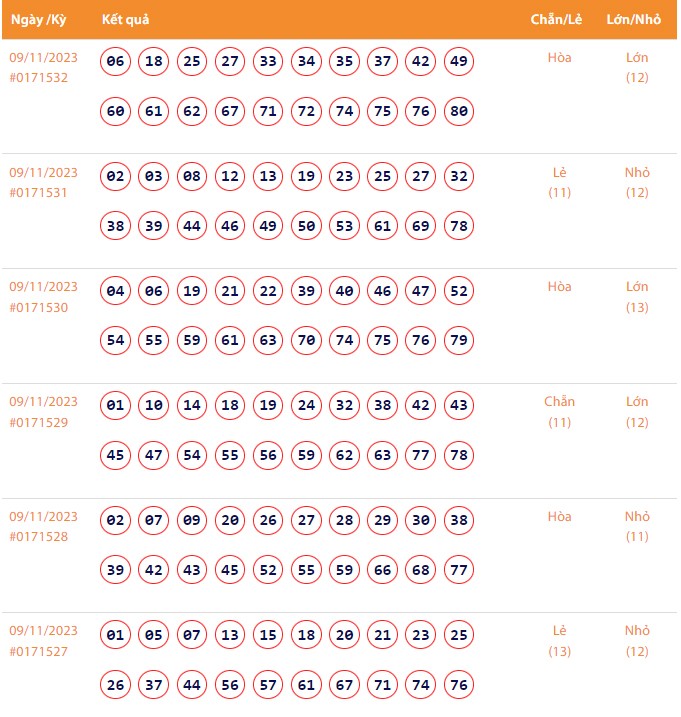Screen dimensions: 681x717
Task: Open draw #0171527 link
Action: coord(39,652)
